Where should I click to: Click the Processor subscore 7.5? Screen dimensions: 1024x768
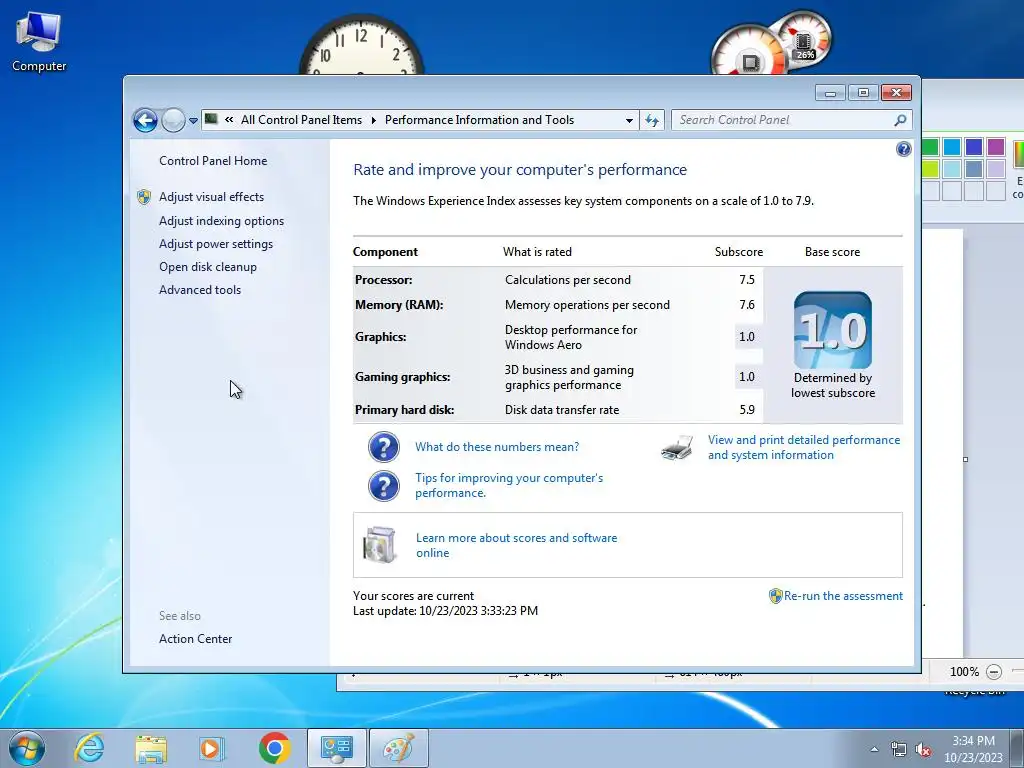click(x=747, y=280)
